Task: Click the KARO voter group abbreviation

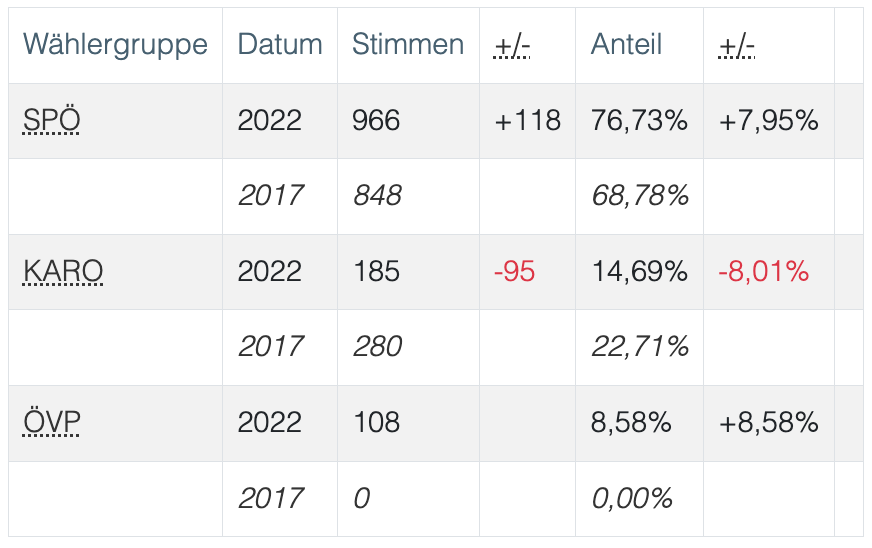Action: (63, 272)
